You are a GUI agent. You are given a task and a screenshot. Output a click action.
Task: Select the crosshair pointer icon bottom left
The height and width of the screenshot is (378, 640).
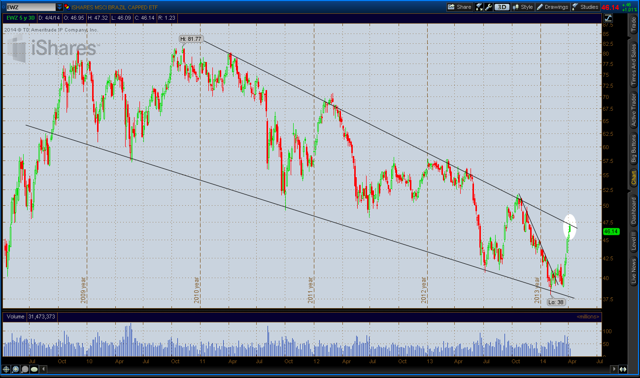(x=6, y=369)
